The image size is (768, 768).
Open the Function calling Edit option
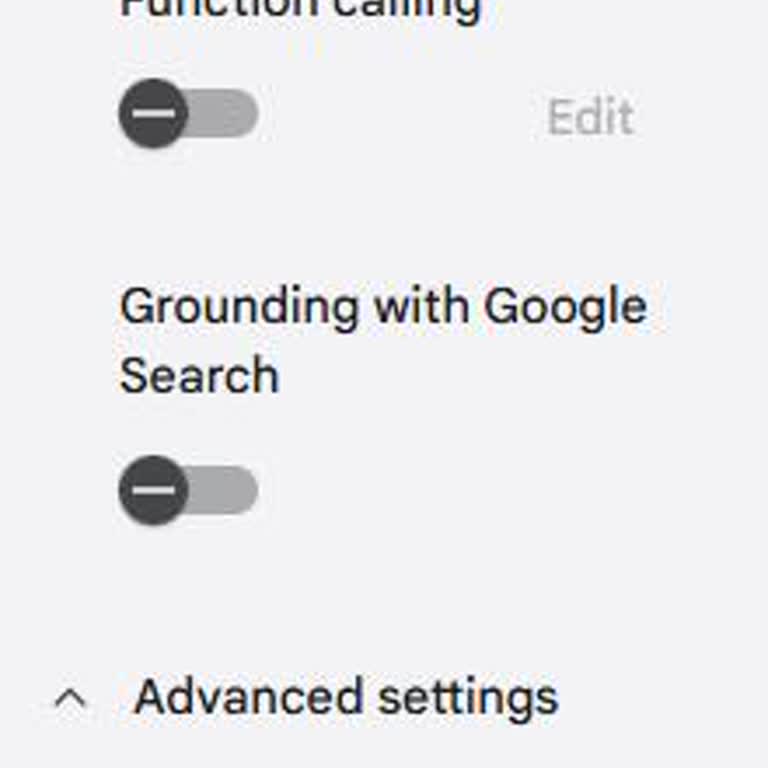590,118
